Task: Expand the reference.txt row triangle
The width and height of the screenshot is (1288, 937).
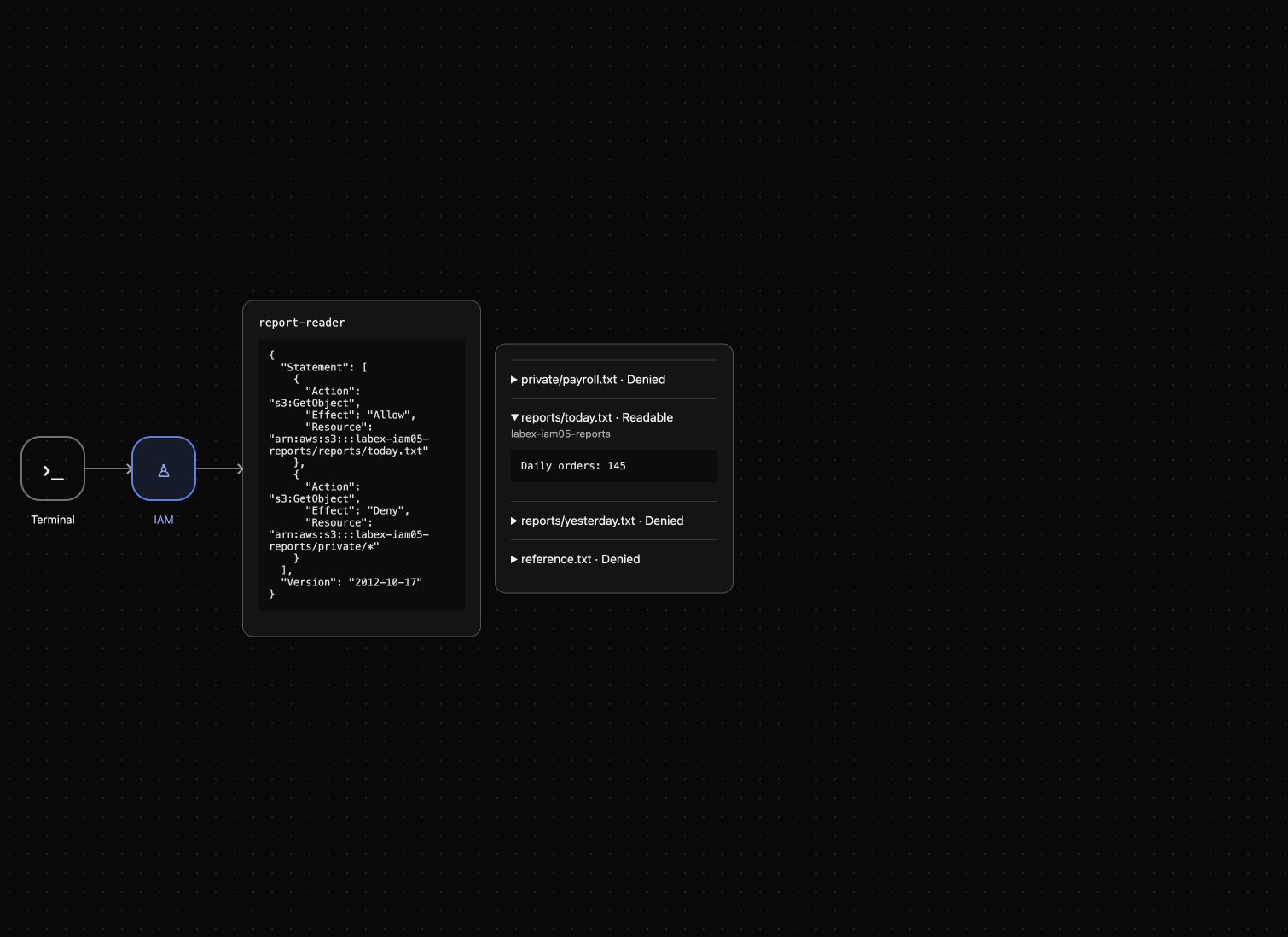Action: point(514,559)
